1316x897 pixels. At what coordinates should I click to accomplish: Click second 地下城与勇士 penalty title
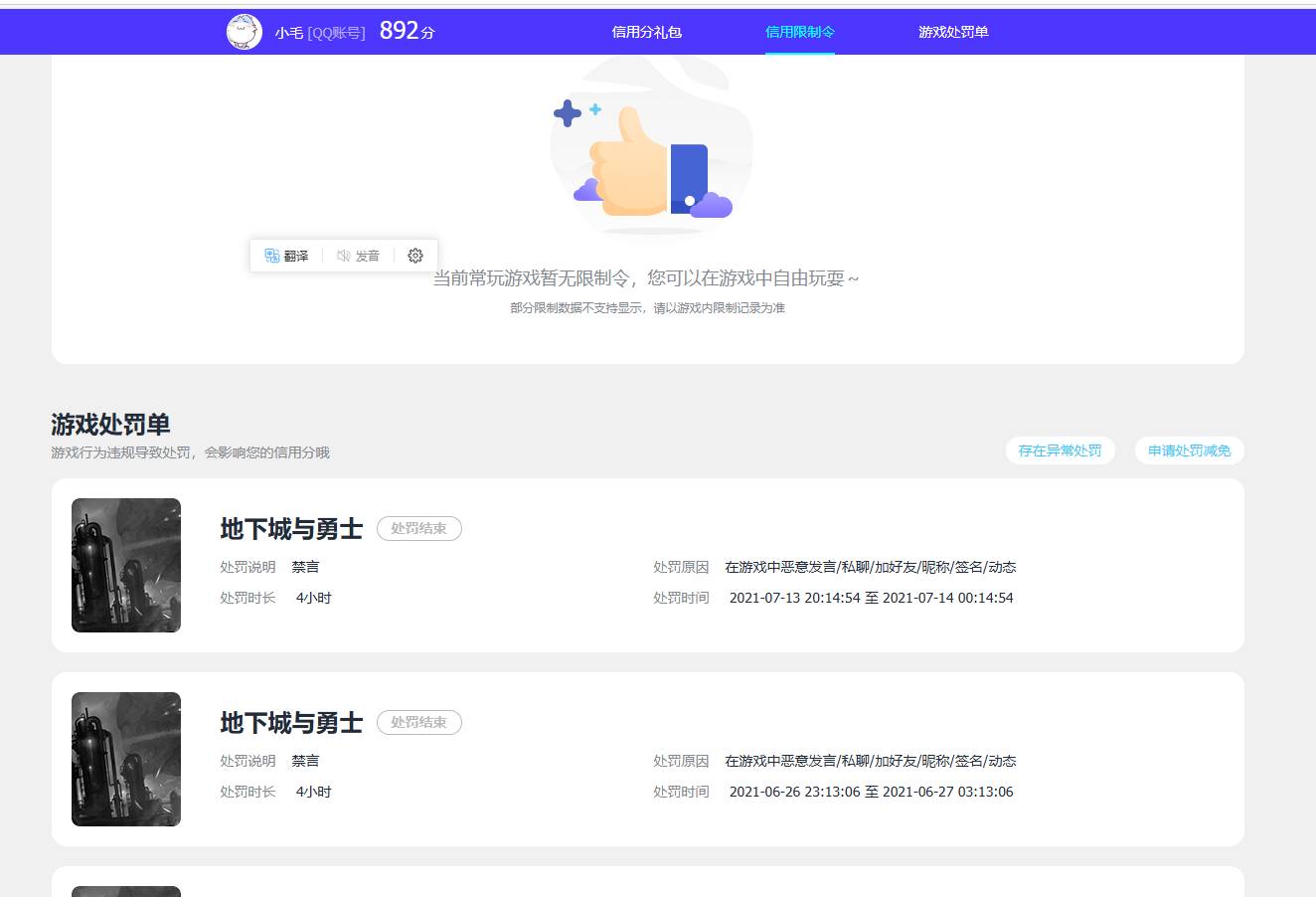291,722
